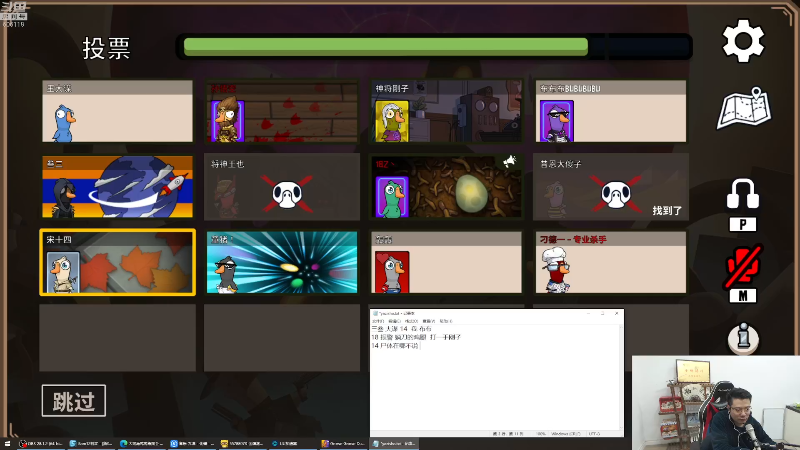
Task: Close the Notepad window
Action: 617,313
